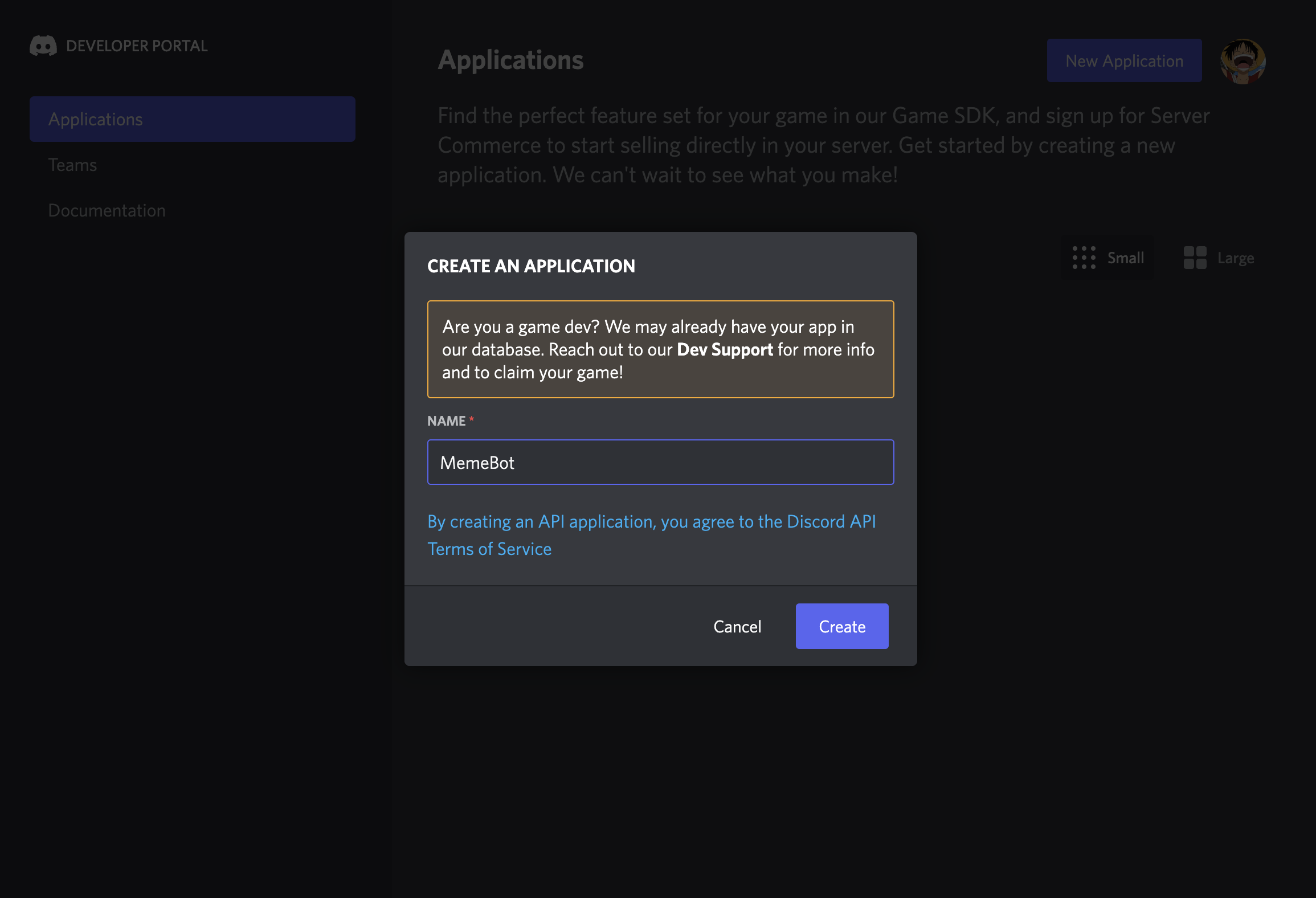
Task: Click the Discord logo icon
Action: 43,46
